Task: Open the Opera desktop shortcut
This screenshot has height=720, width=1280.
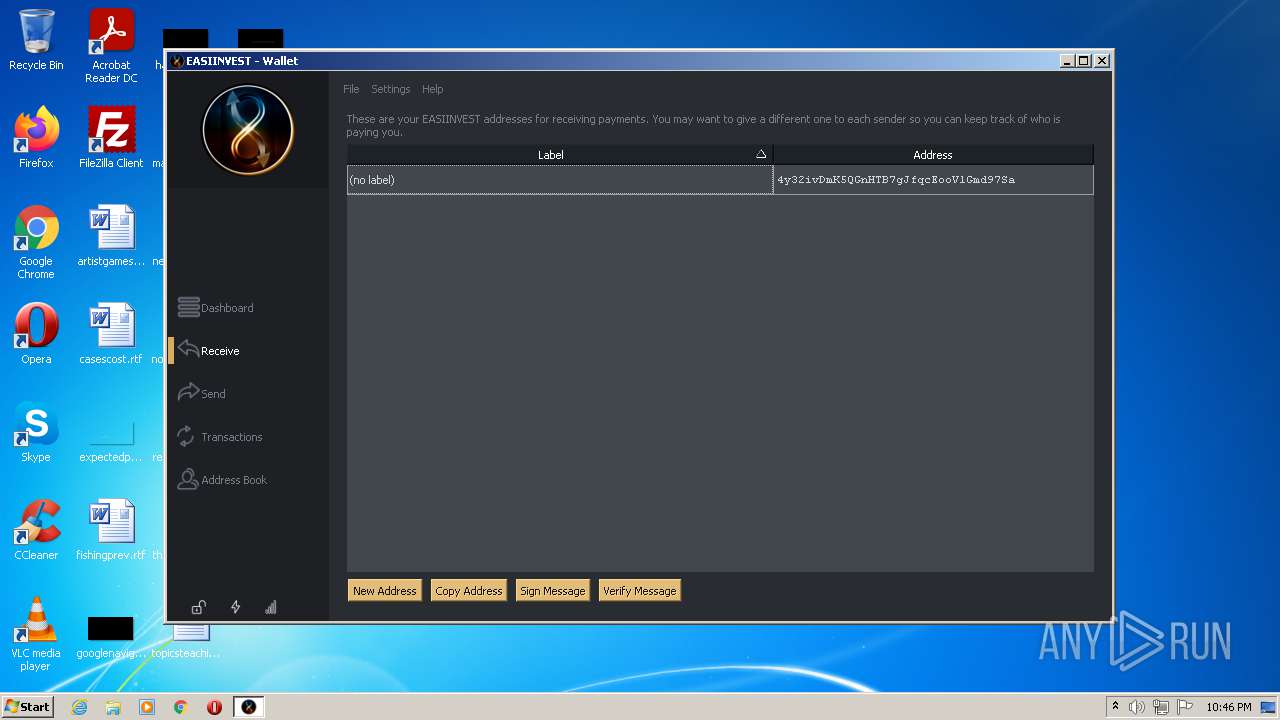Action: pos(36,334)
